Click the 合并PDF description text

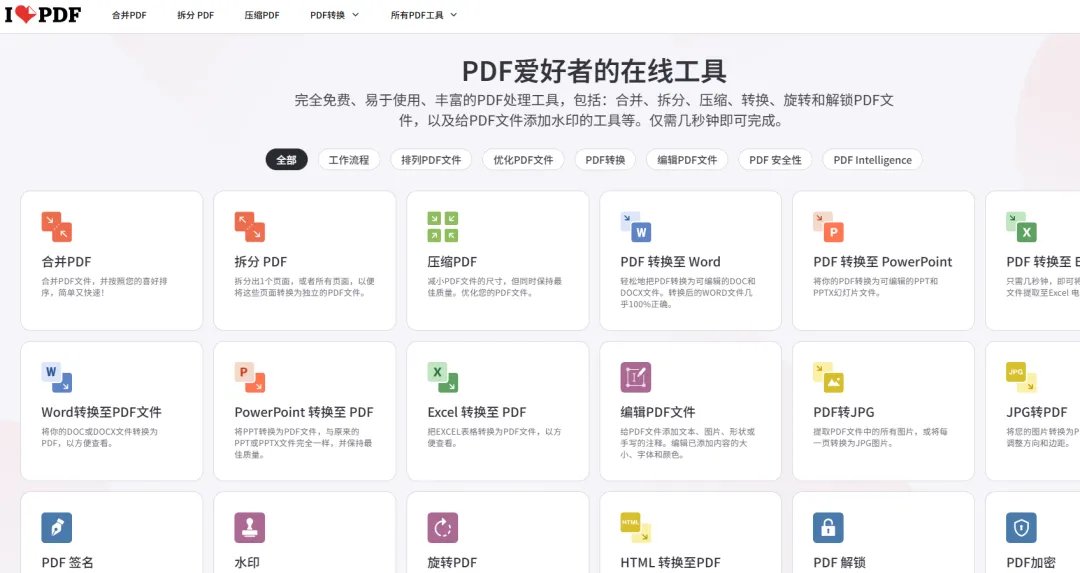[x=104, y=286]
